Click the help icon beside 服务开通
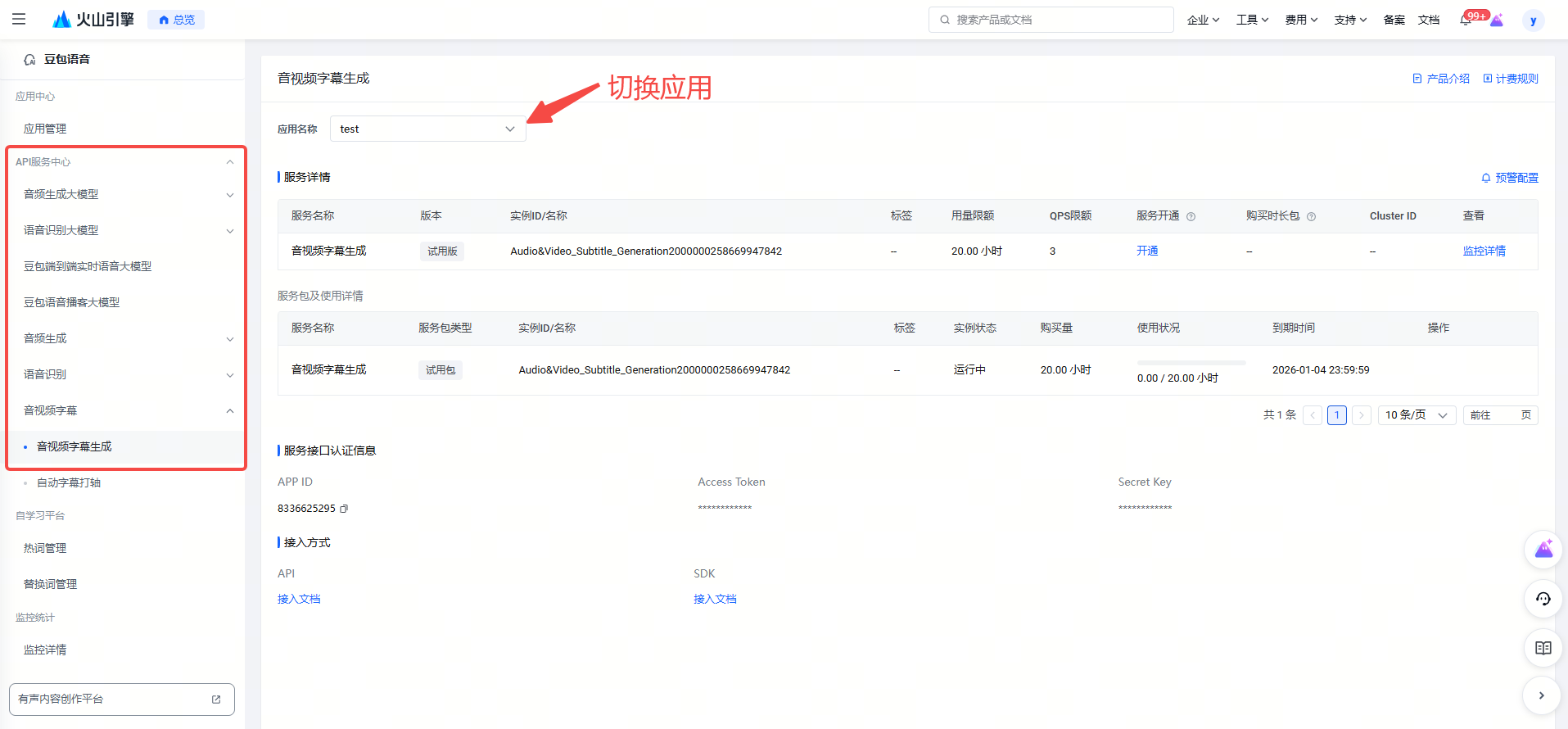 pos(1191,216)
